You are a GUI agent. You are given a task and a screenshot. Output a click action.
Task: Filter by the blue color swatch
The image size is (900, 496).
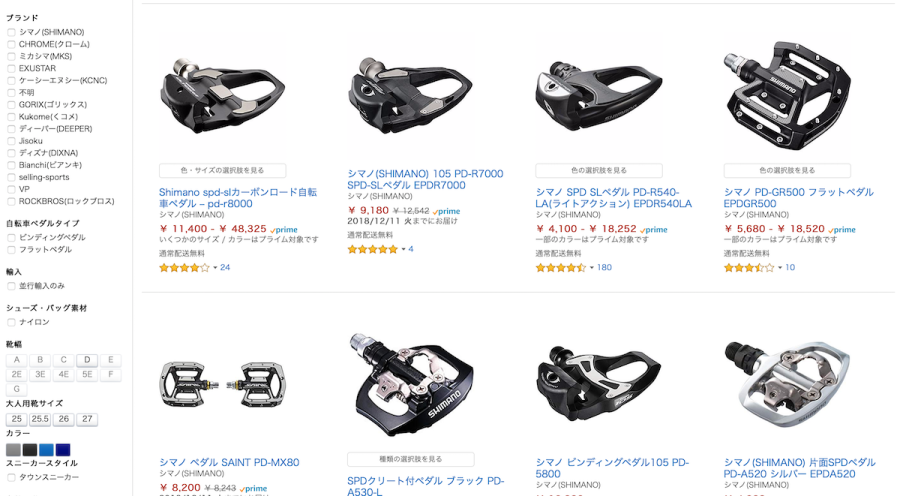pyautogui.click(x=46, y=450)
